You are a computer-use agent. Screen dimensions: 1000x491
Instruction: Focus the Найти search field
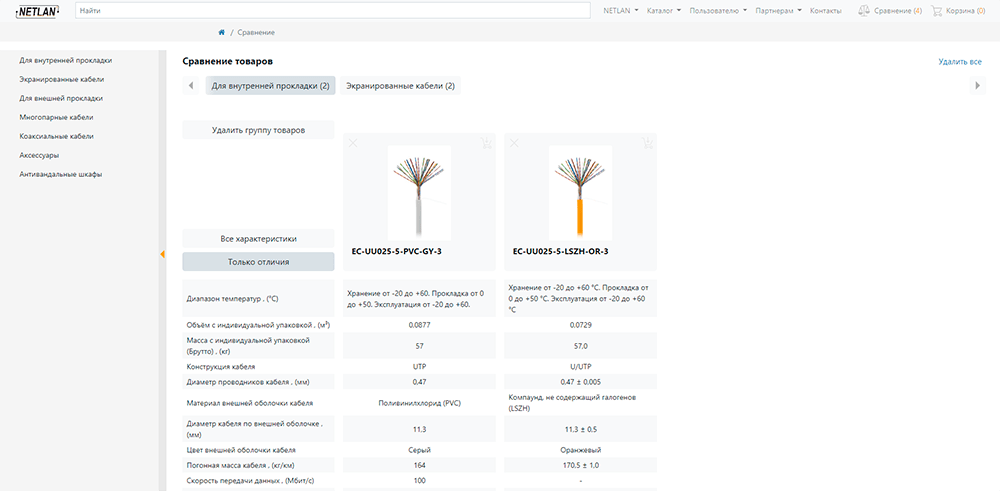coord(332,11)
